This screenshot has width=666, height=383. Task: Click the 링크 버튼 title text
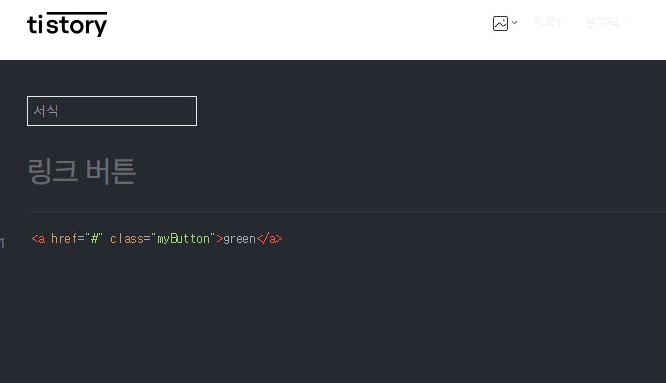pos(82,171)
